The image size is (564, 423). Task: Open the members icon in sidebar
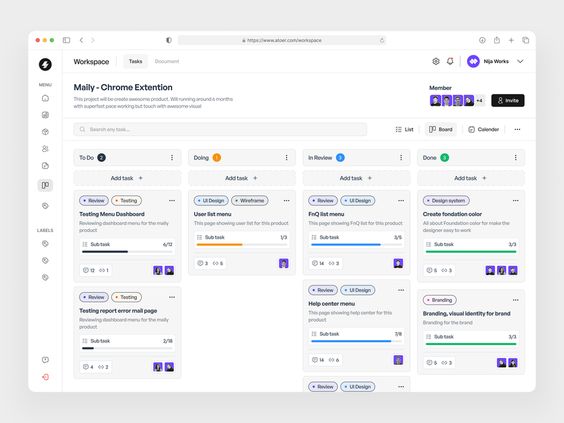(x=45, y=149)
